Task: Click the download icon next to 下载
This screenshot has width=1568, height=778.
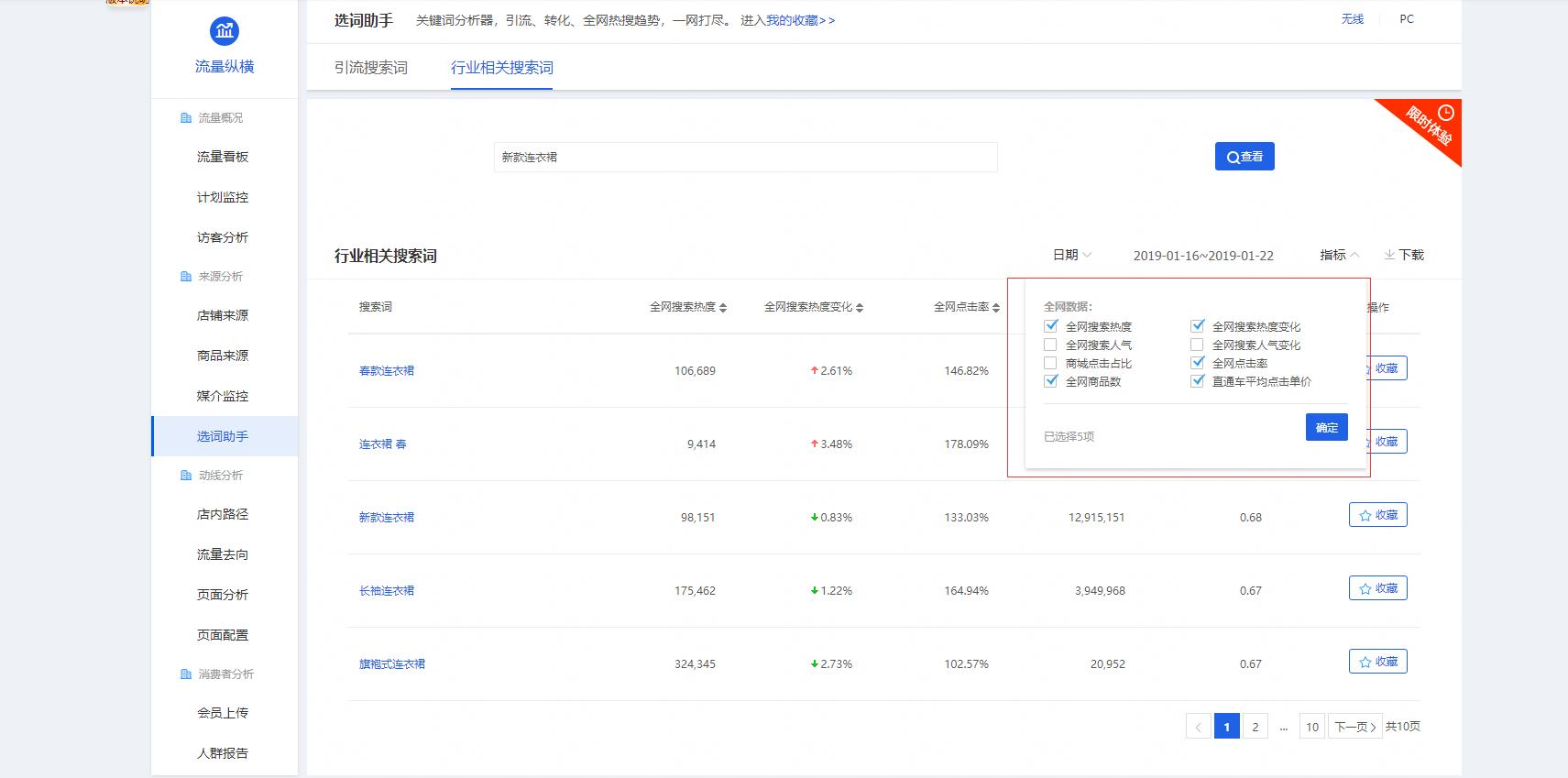Action: (x=1389, y=255)
